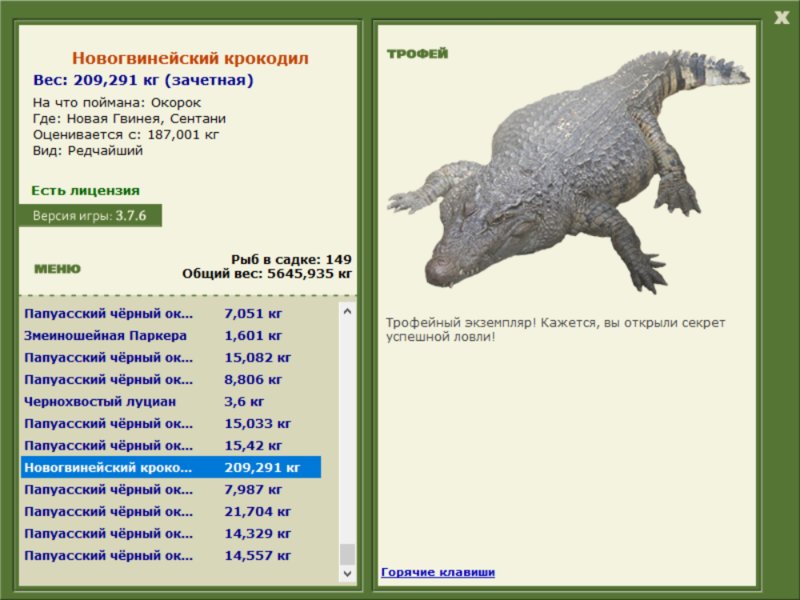Click the Вес: 209,291 кг (зачетная) text
The image size is (800, 600).
point(143,80)
